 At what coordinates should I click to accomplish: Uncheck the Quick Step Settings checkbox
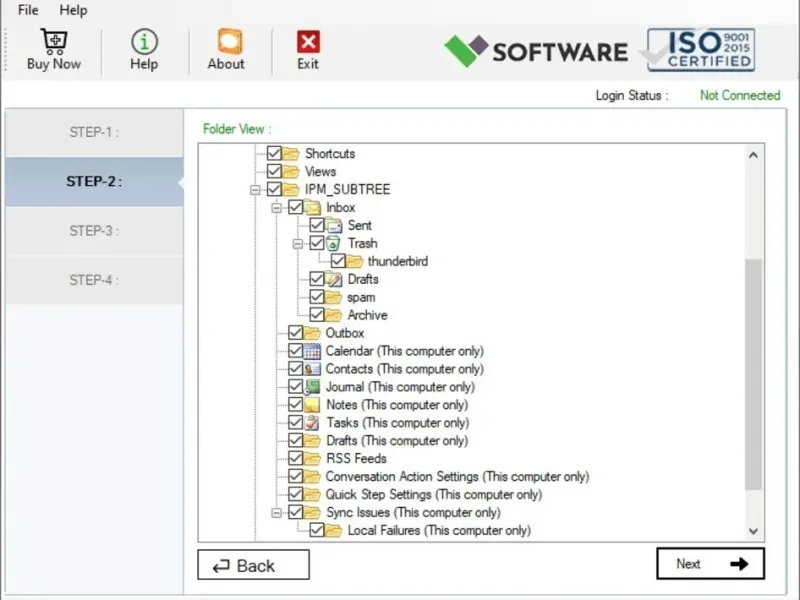coord(295,494)
